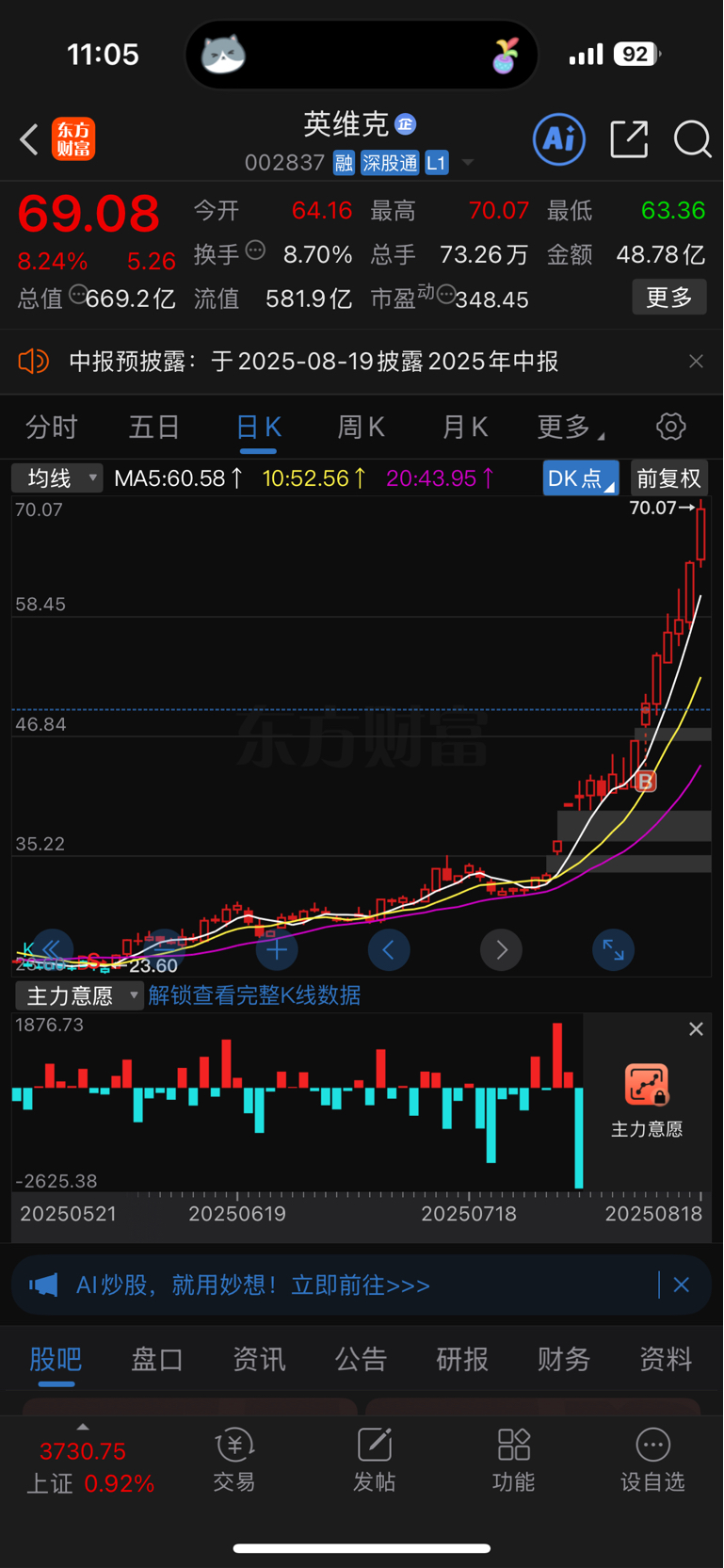Image resolution: width=724 pixels, height=1568 pixels.
Task: Switch to 研报 tab
Action: pyautogui.click(x=462, y=1359)
